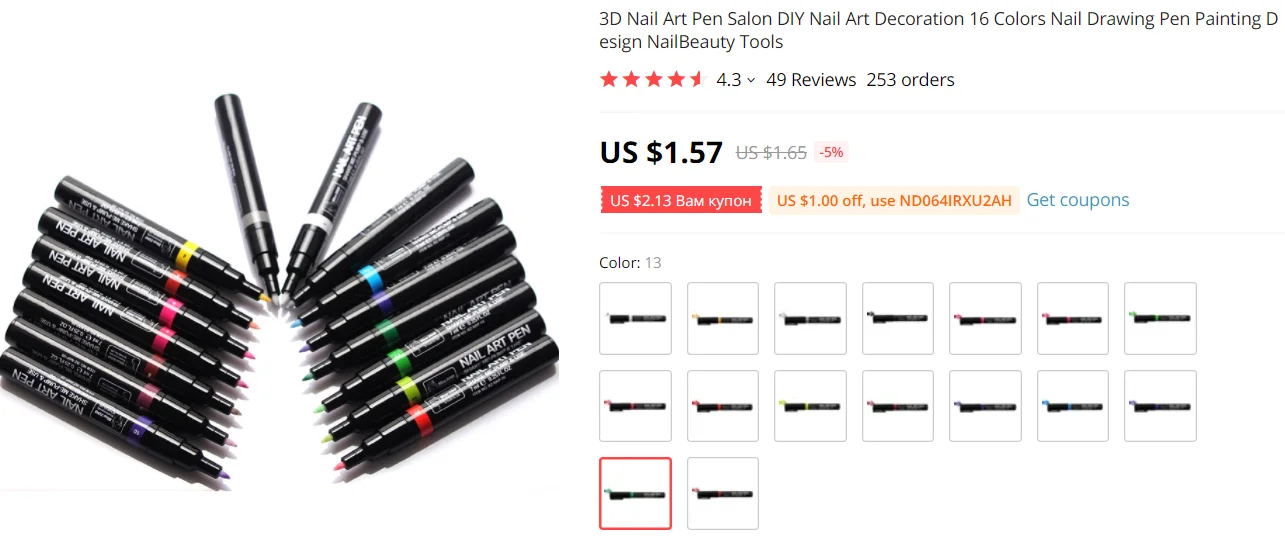Select the orange-yellow pen color option

[x=723, y=318]
